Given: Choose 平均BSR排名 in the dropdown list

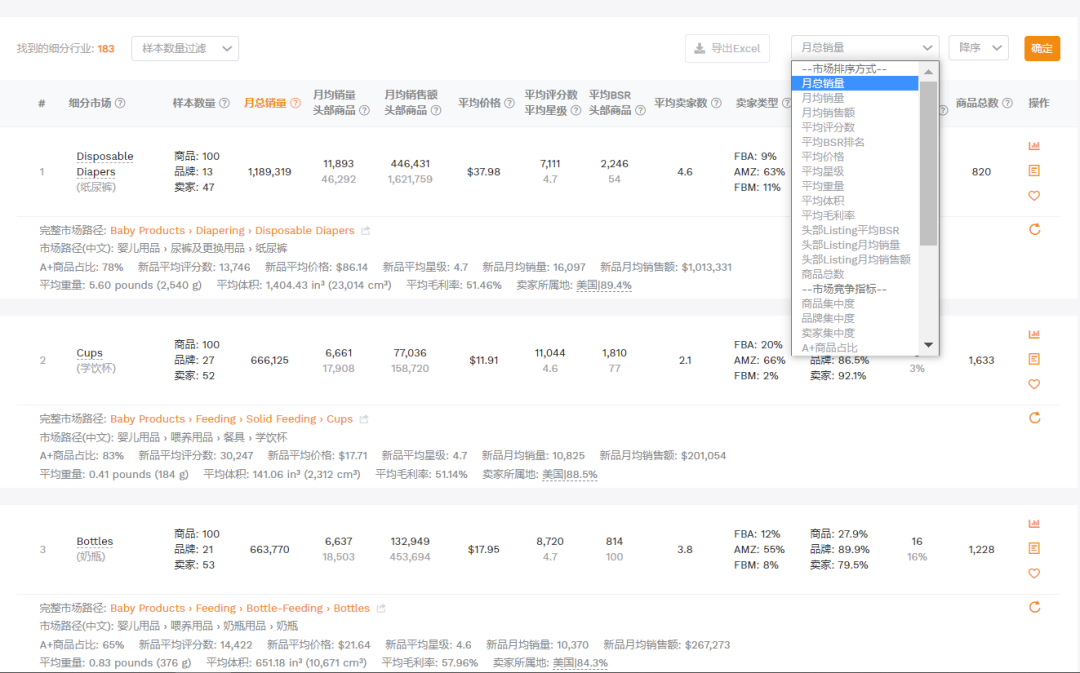Looking at the screenshot, I should point(833,142).
